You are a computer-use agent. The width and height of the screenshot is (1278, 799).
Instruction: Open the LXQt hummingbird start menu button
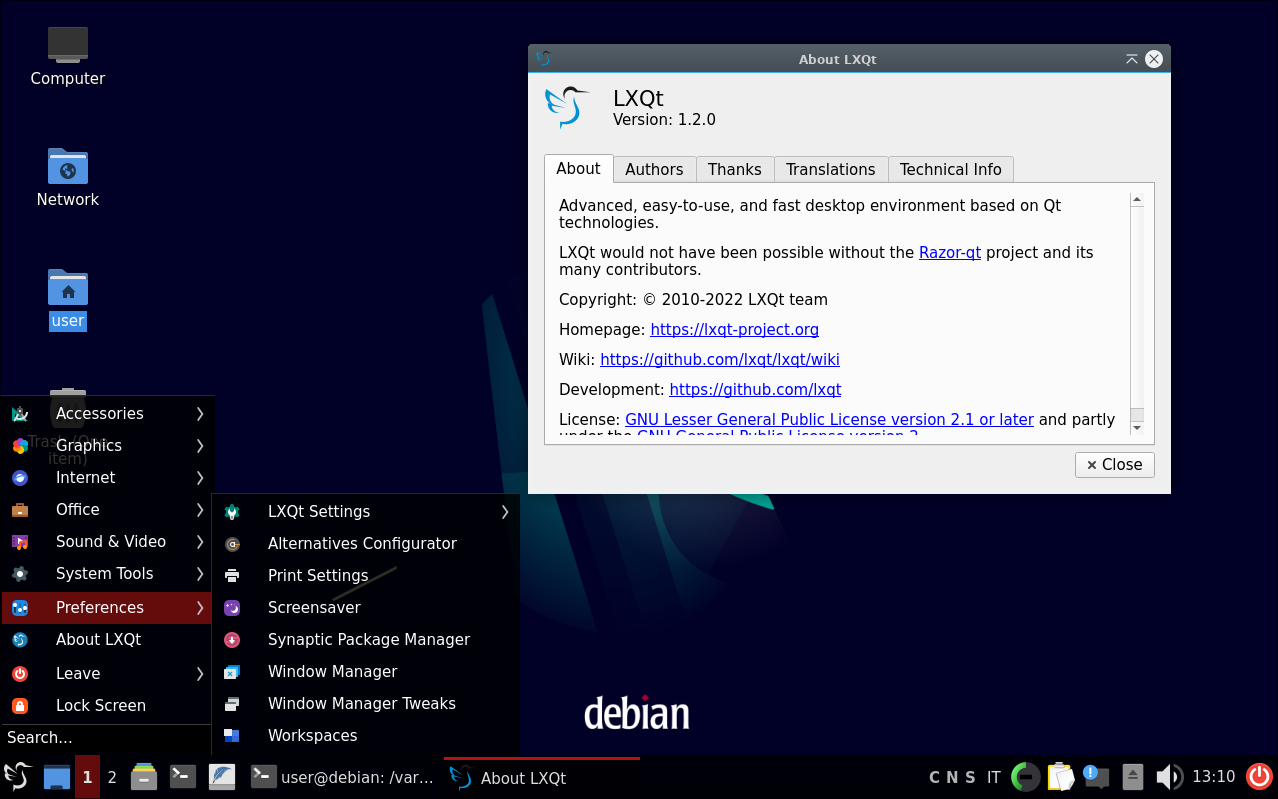(x=17, y=777)
